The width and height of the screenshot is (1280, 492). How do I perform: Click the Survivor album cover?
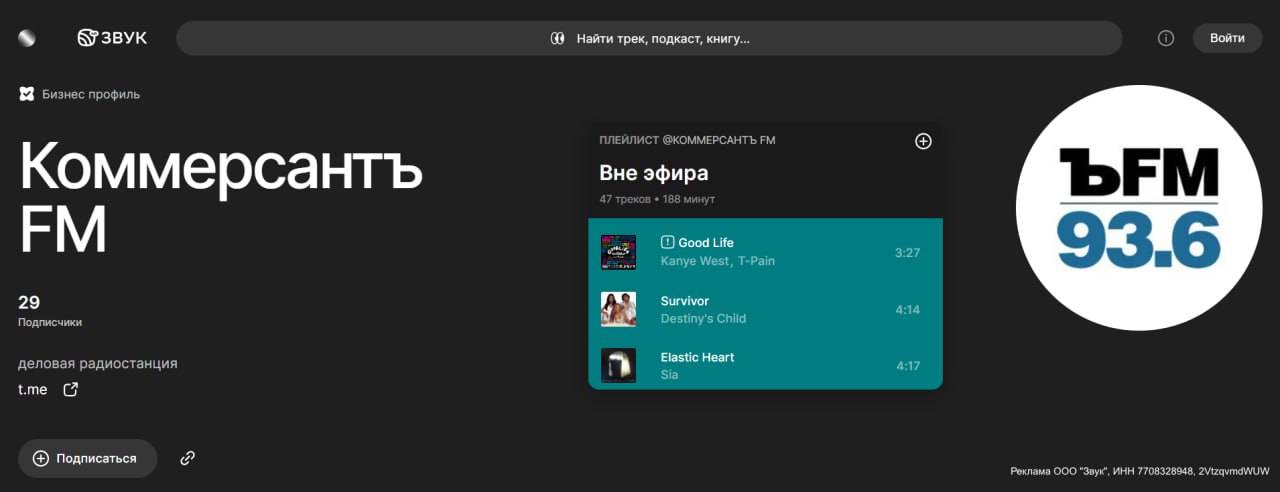pos(618,309)
